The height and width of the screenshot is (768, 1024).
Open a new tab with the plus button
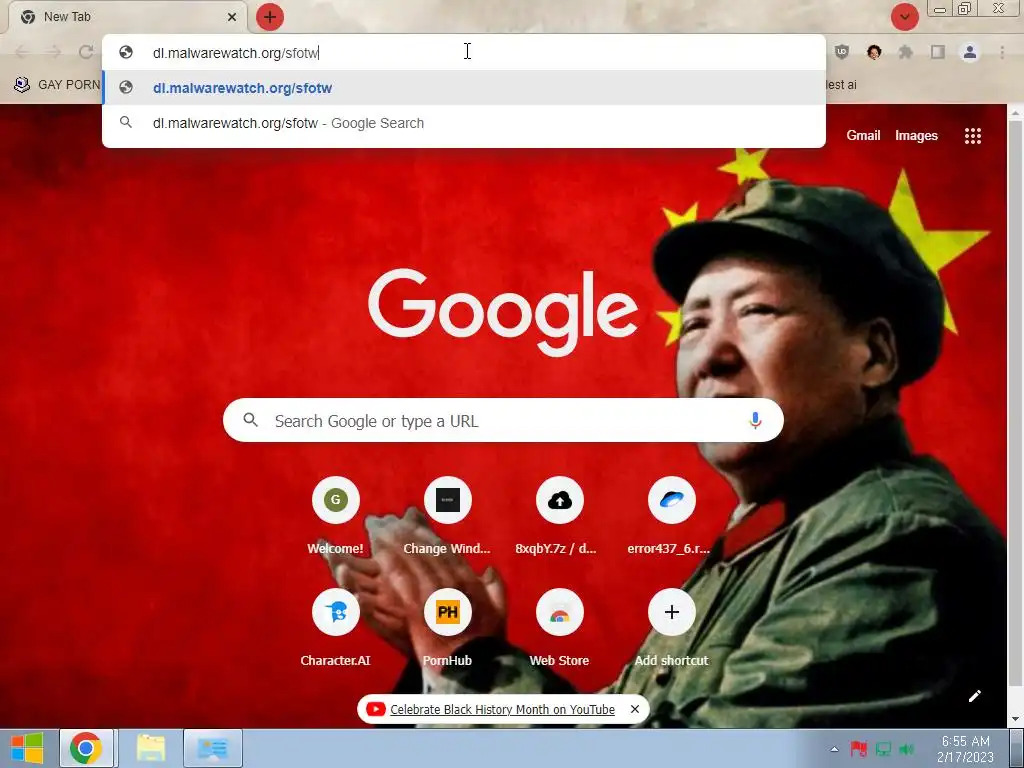[270, 17]
